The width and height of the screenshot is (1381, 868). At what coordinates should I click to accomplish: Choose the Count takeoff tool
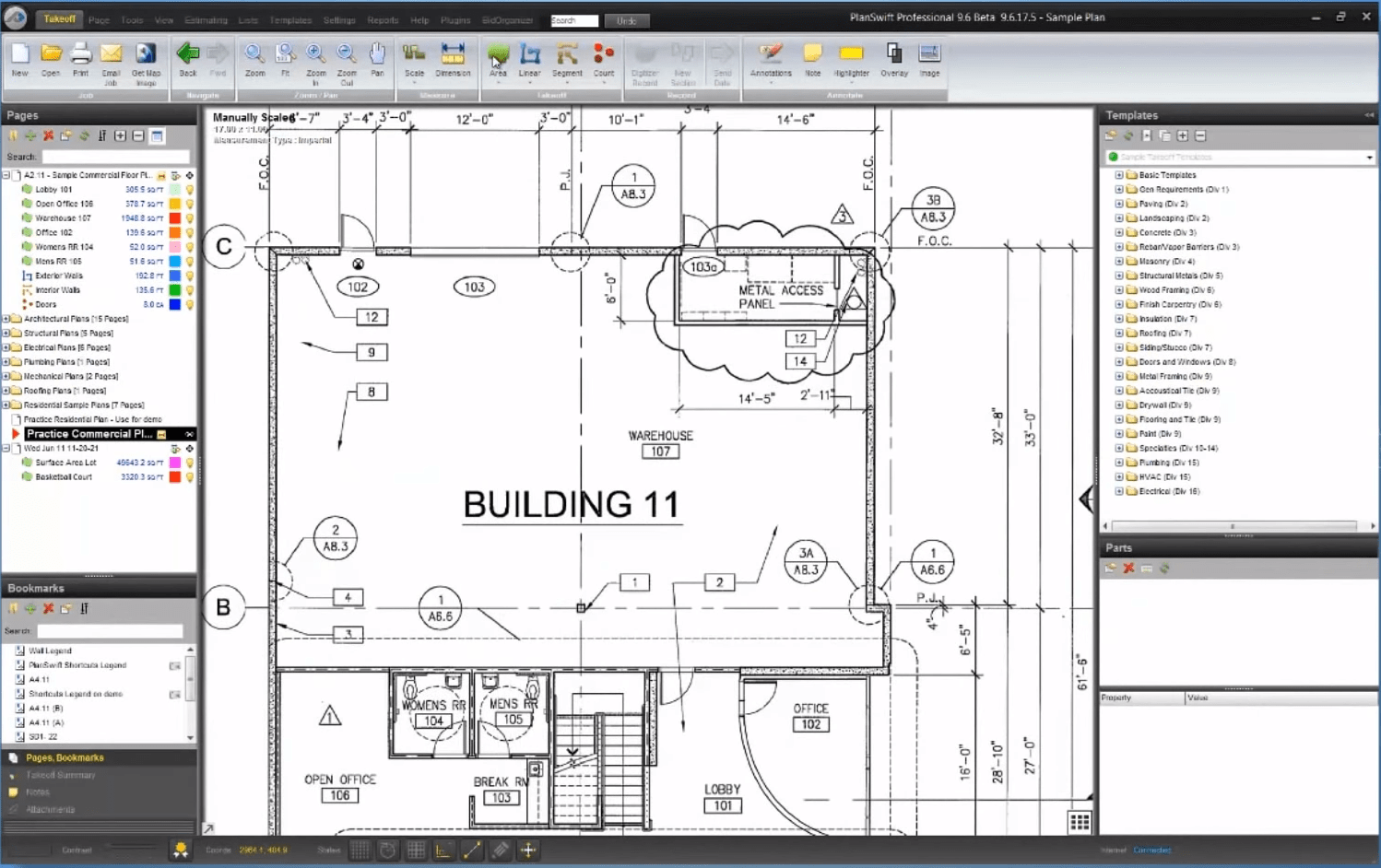[604, 60]
